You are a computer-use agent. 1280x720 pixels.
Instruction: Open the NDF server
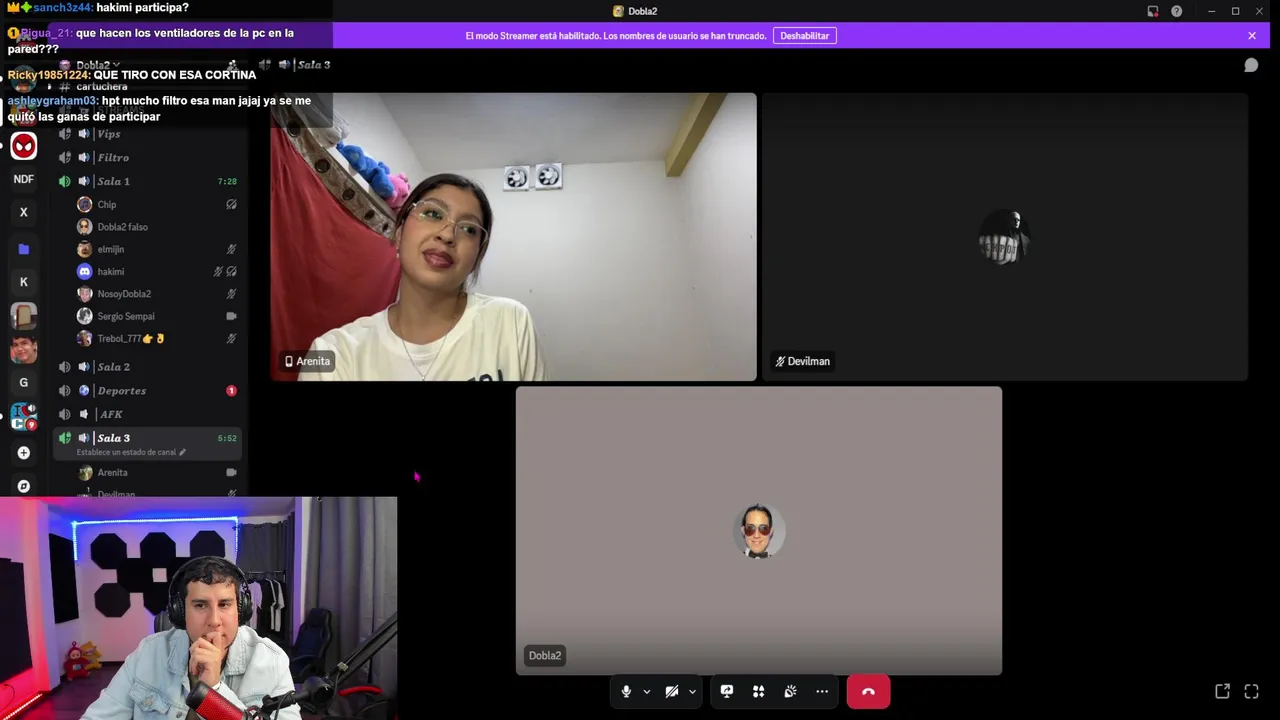click(24, 179)
